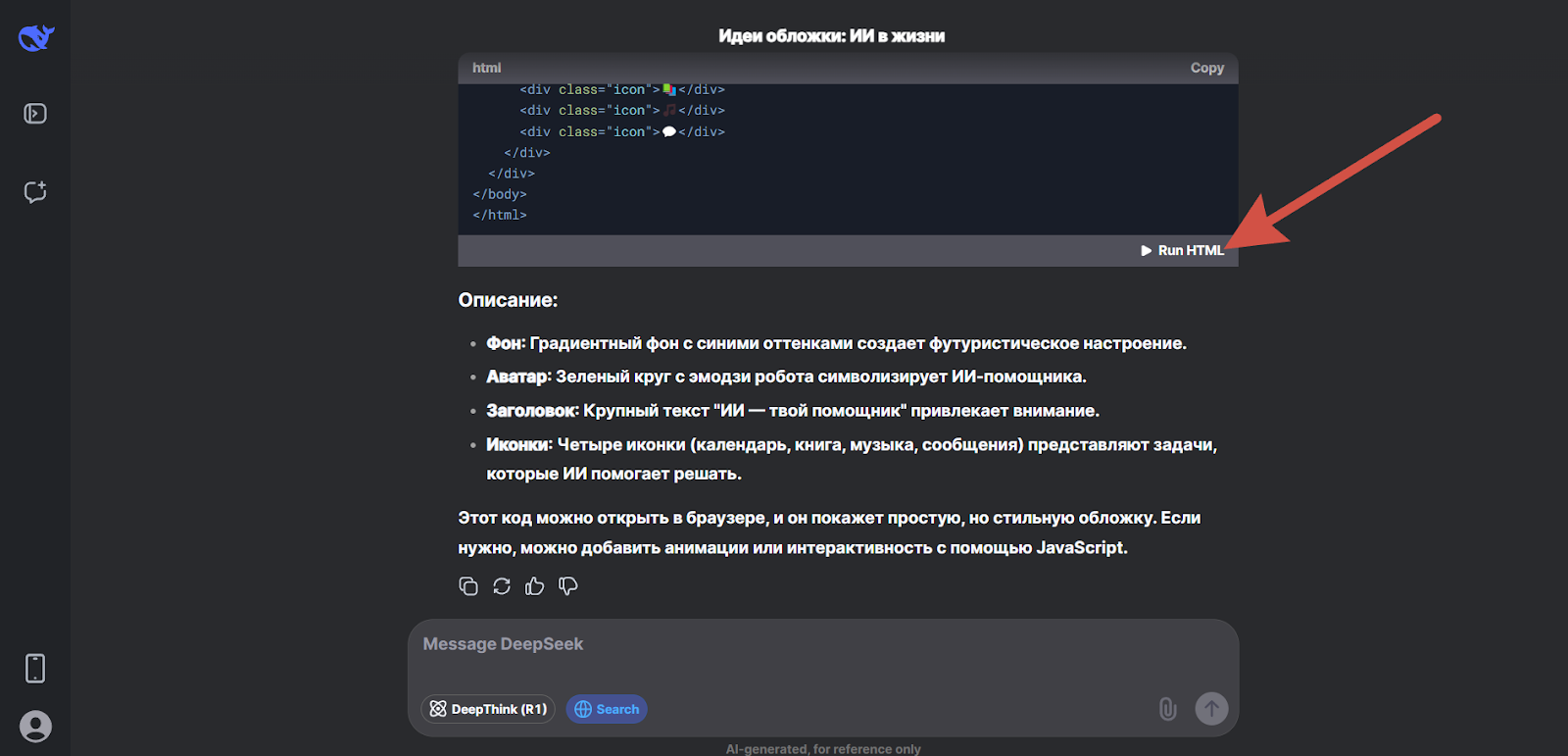Click the "html" language label
1568x756 pixels.
[x=486, y=68]
